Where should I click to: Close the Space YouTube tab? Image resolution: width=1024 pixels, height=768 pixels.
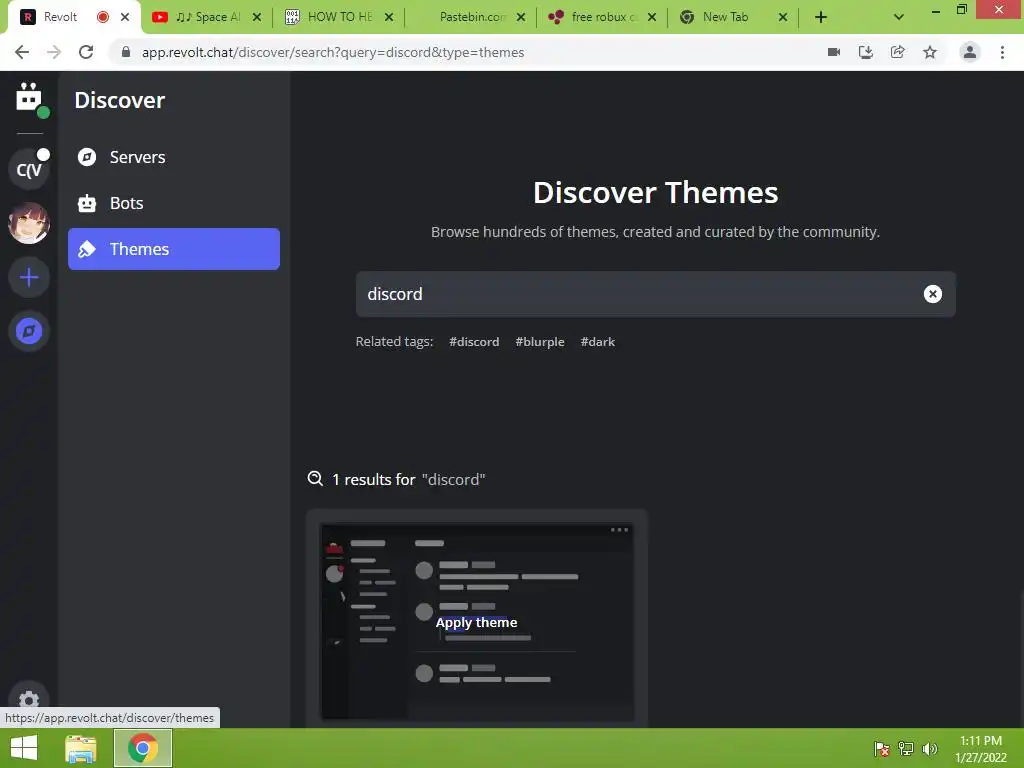point(257,17)
